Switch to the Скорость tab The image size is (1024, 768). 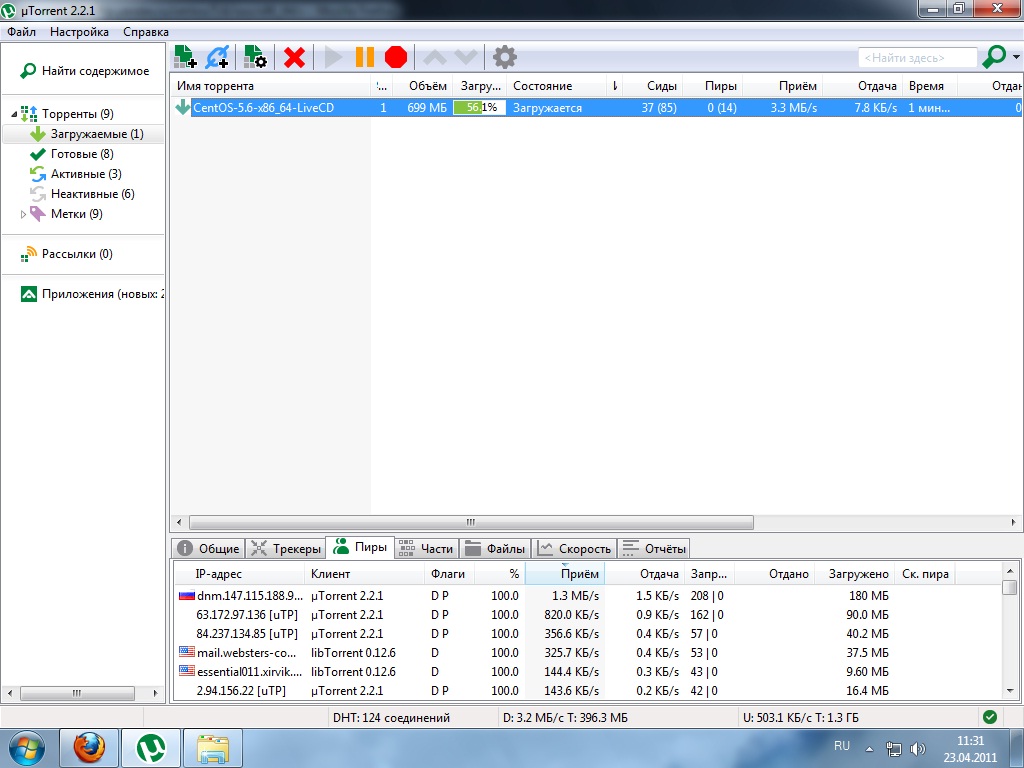(574, 549)
